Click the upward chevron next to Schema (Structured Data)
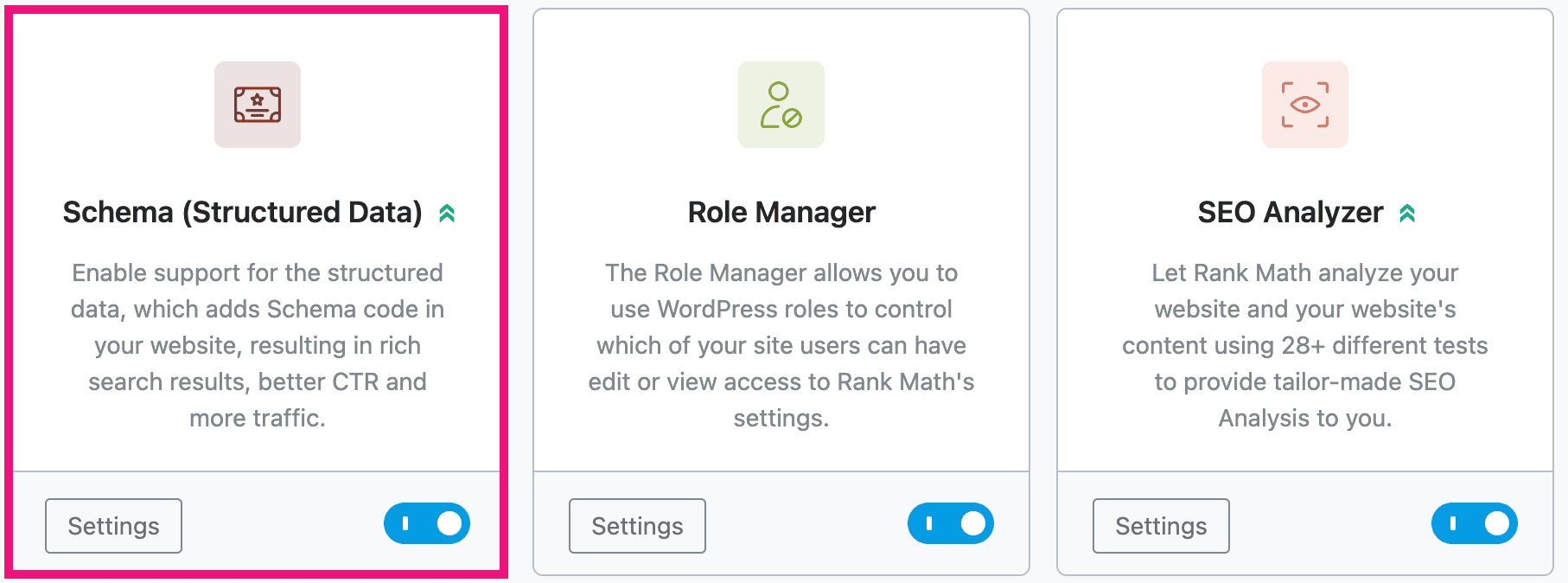 [x=447, y=213]
